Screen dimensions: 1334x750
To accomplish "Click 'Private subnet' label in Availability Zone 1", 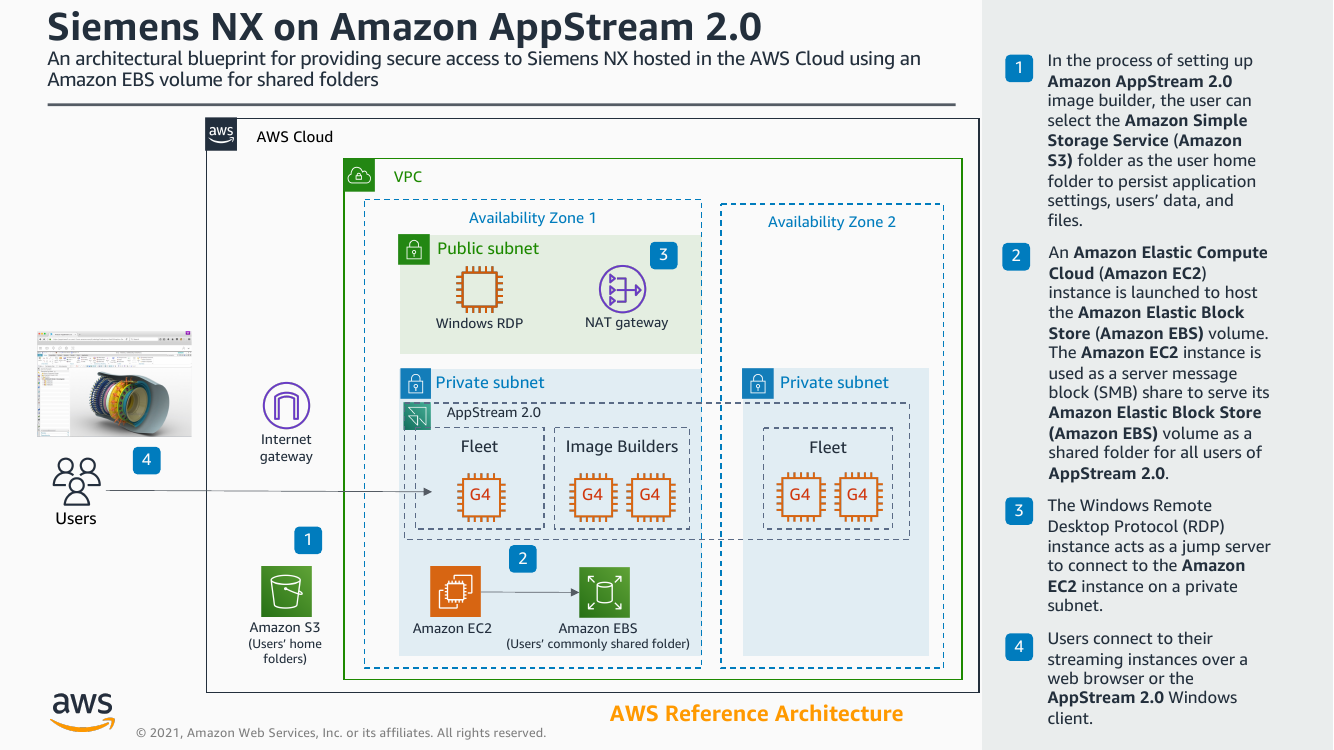I will (490, 382).
